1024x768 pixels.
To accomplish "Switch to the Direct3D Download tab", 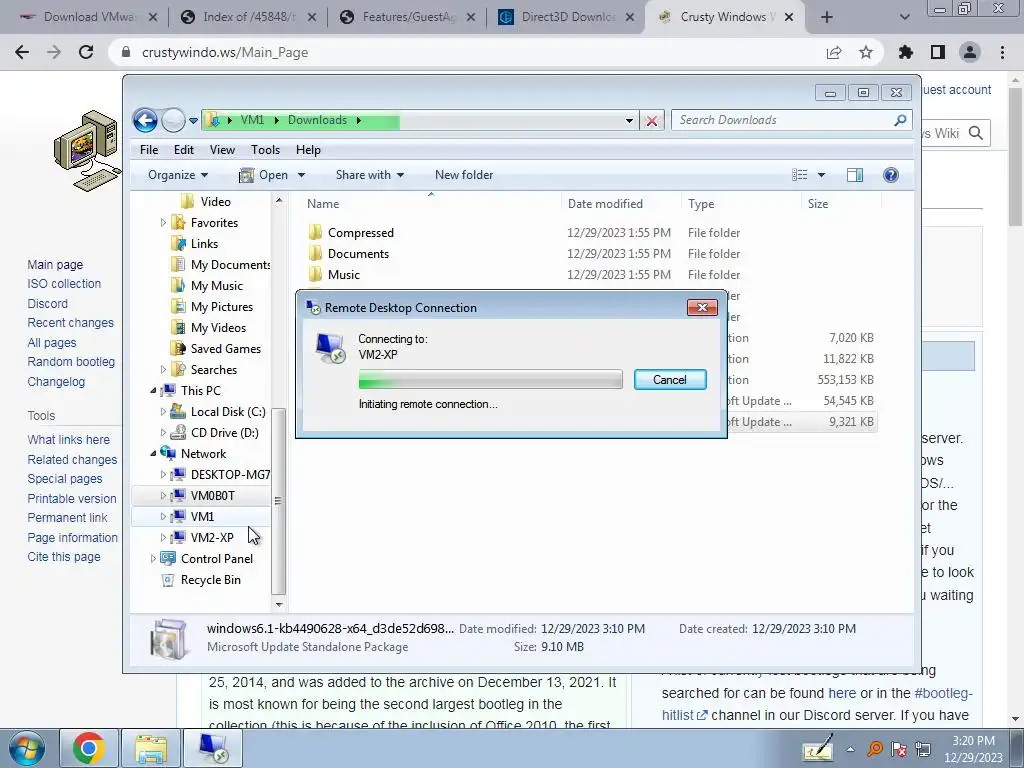I will tap(566, 17).
